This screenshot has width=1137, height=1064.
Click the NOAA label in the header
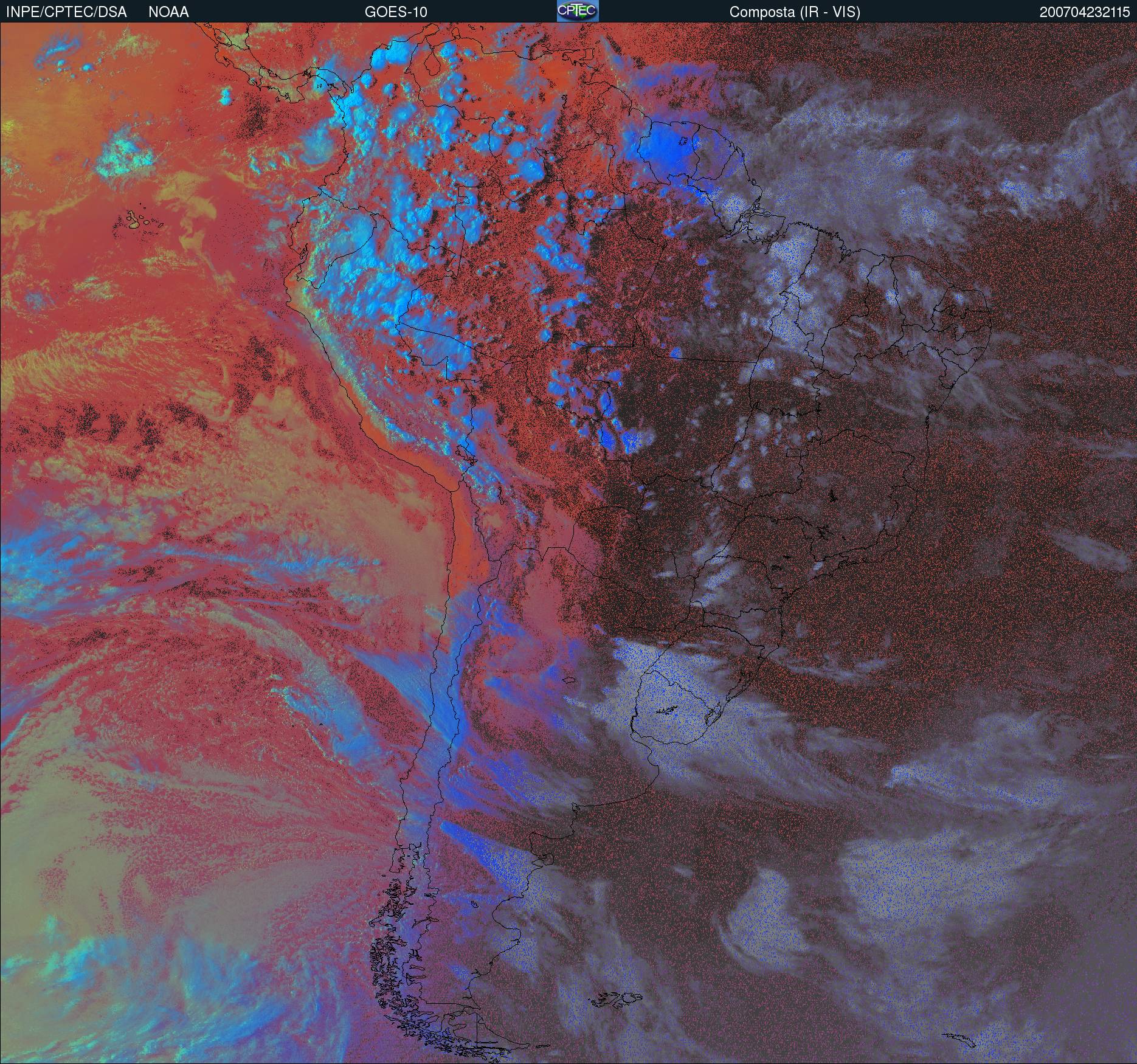coord(168,12)
